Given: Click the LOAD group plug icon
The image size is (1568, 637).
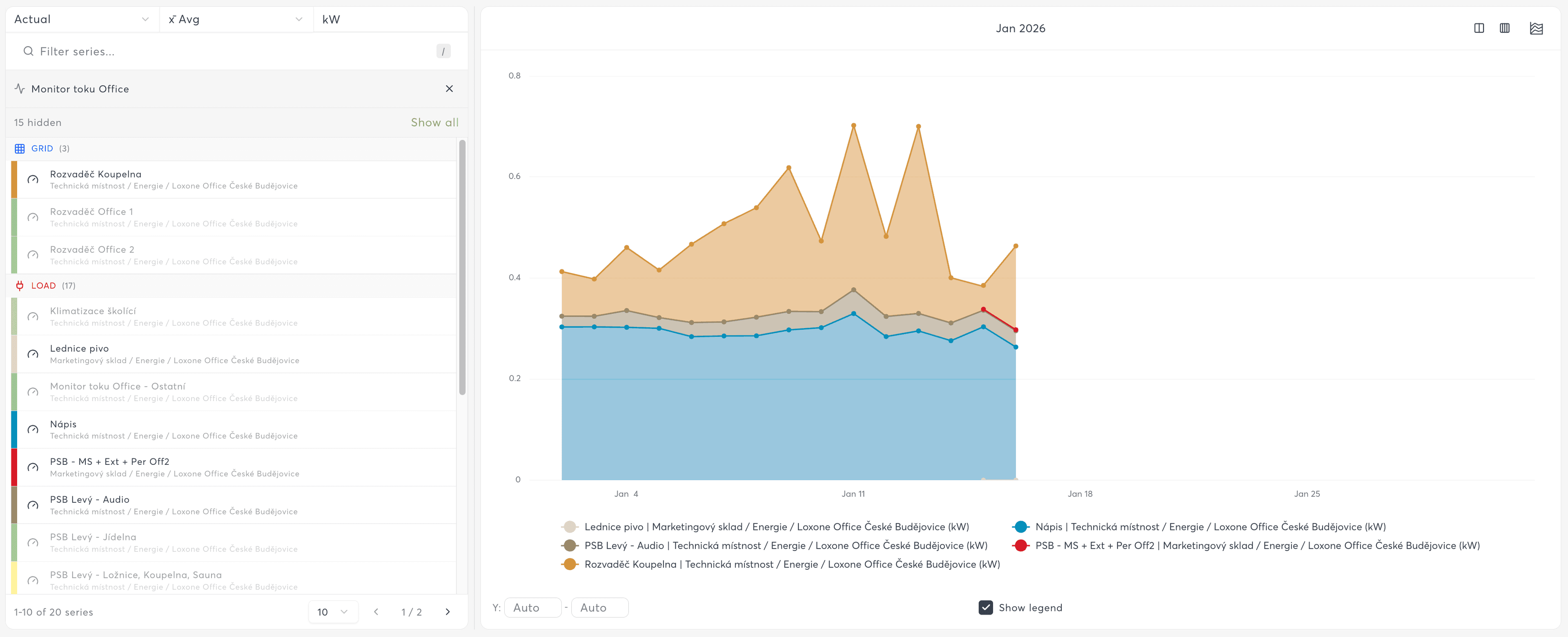Looking at the screenshot, I should 20,285.
